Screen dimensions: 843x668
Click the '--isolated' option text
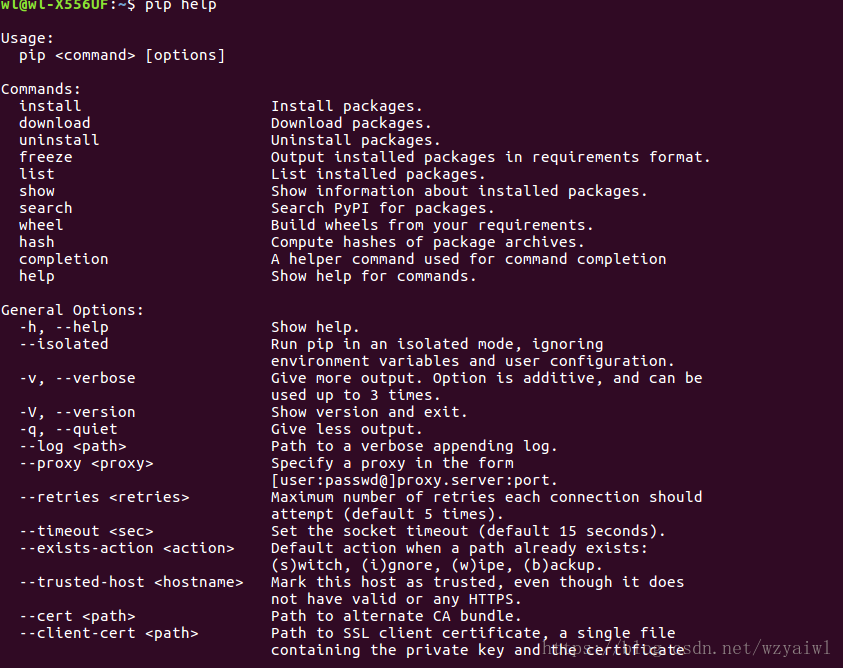pos(63,344)
